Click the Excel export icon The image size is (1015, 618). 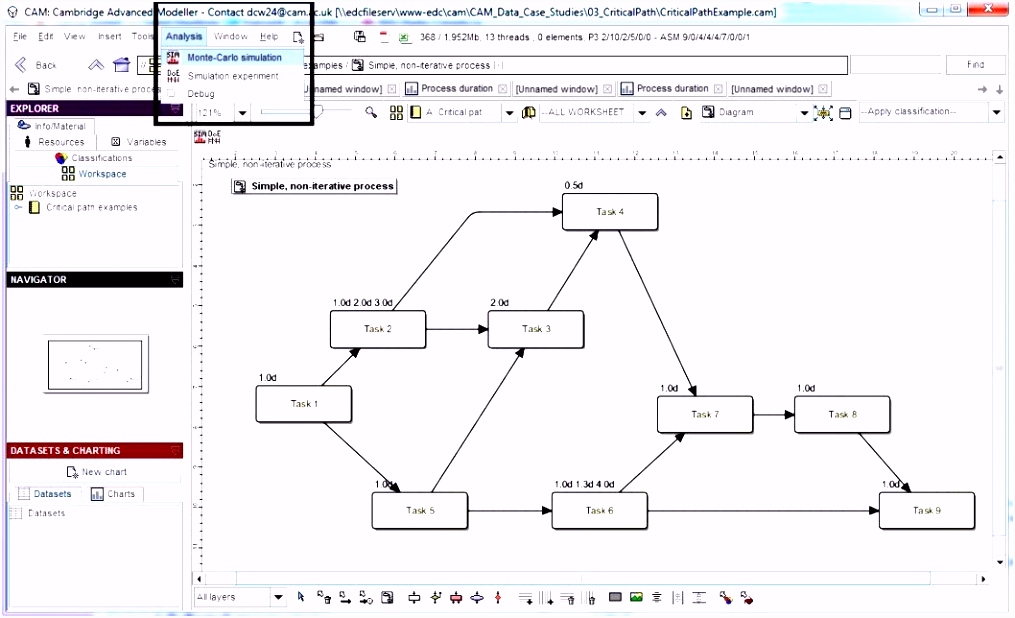pyautogui.click(x=405, y=38)
